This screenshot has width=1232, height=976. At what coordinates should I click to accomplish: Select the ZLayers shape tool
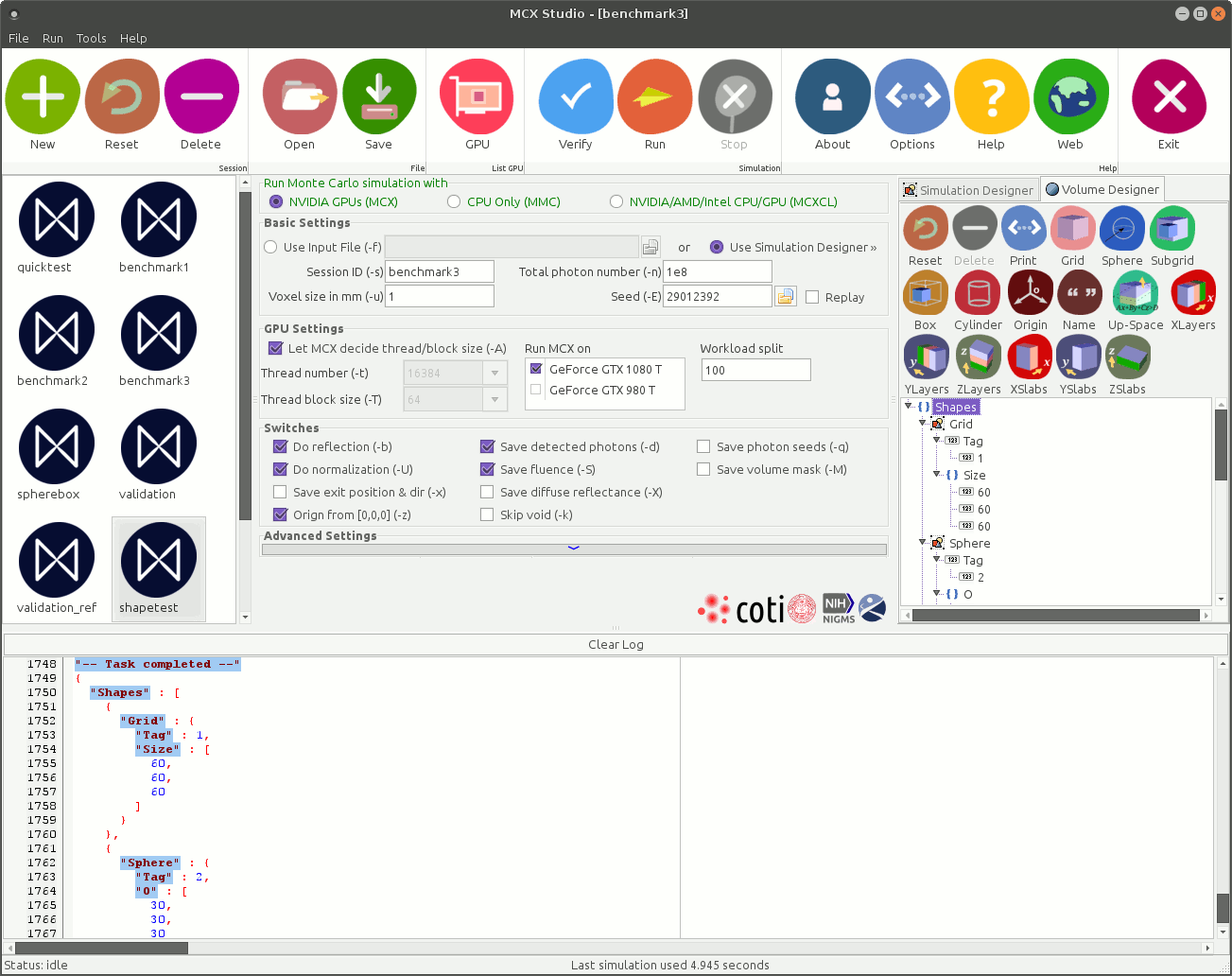click(x=978, y=358)
